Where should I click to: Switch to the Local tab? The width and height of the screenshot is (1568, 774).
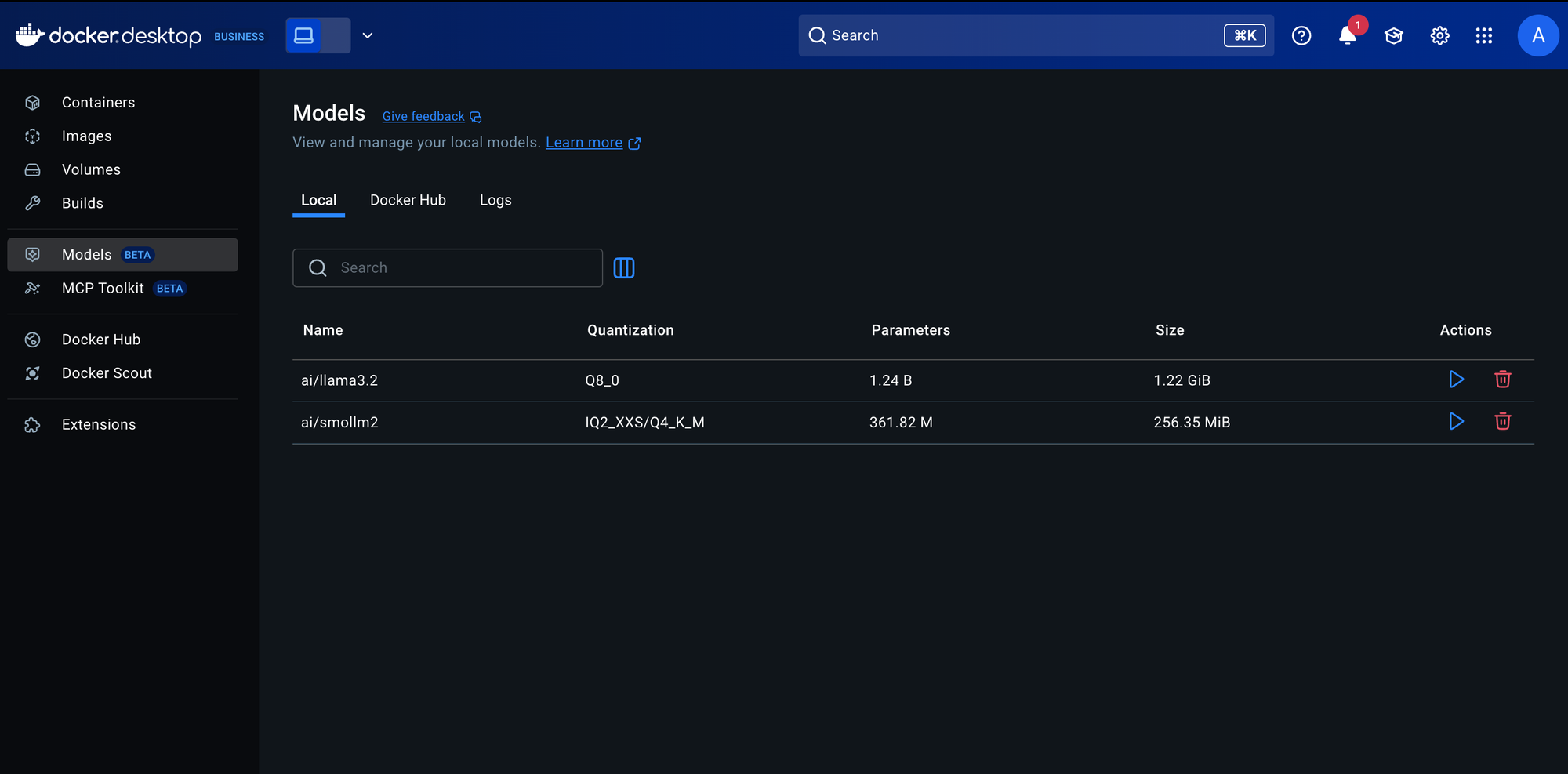point(319,201)
